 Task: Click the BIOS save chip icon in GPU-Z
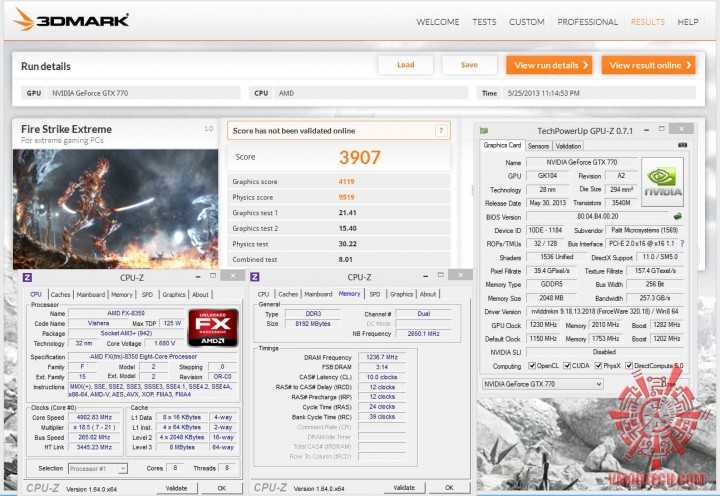(x=677, y=216)
